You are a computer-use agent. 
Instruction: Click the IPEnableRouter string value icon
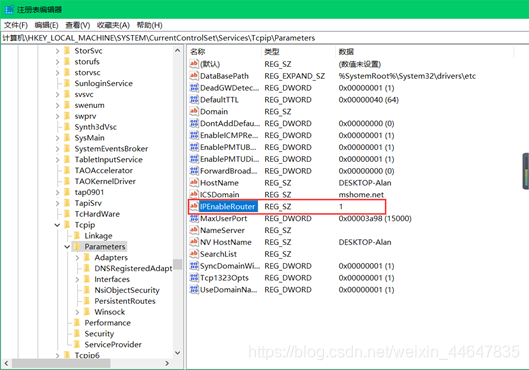click(194, 206)
